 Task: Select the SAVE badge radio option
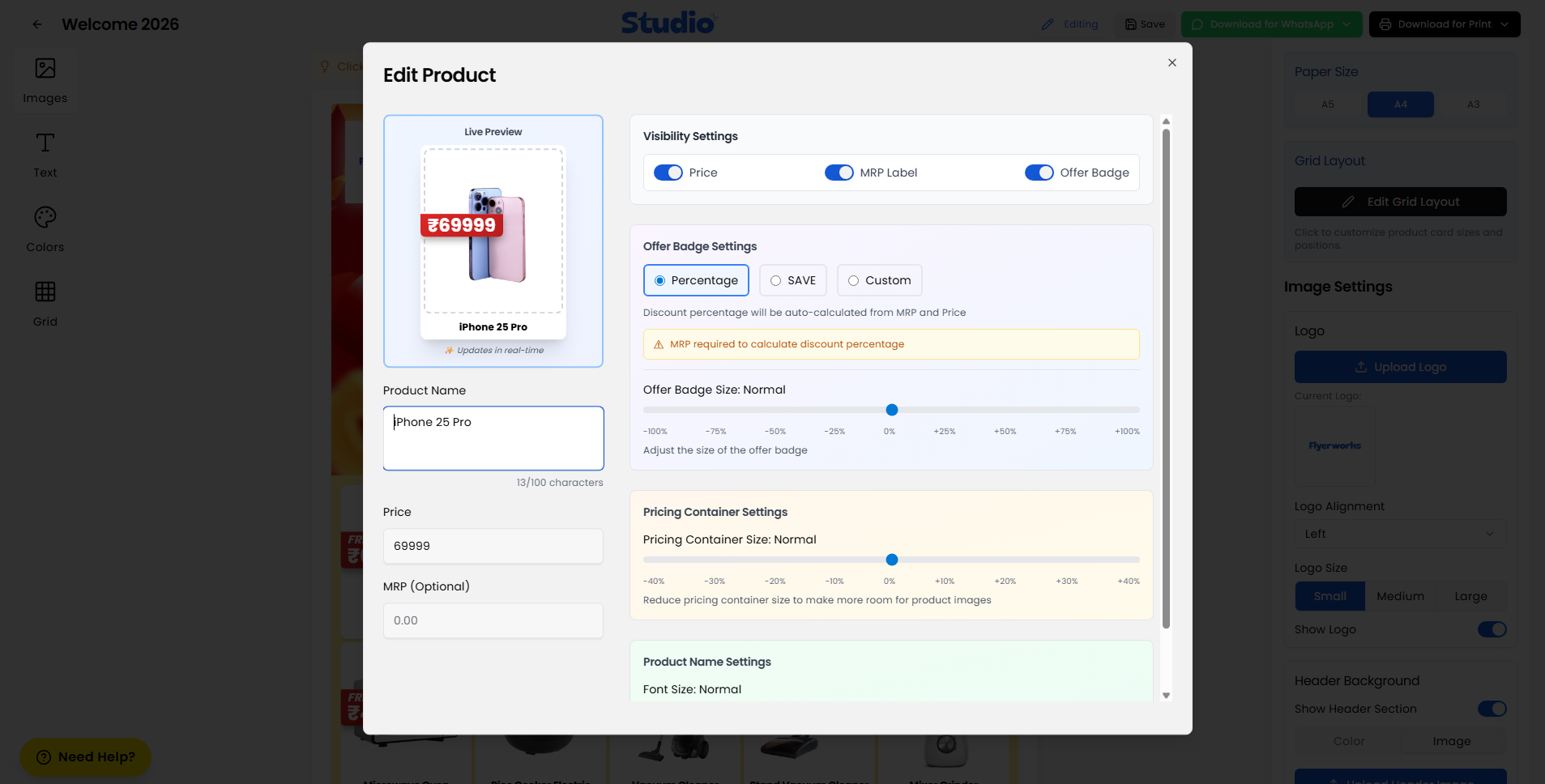tap(776, 280)
